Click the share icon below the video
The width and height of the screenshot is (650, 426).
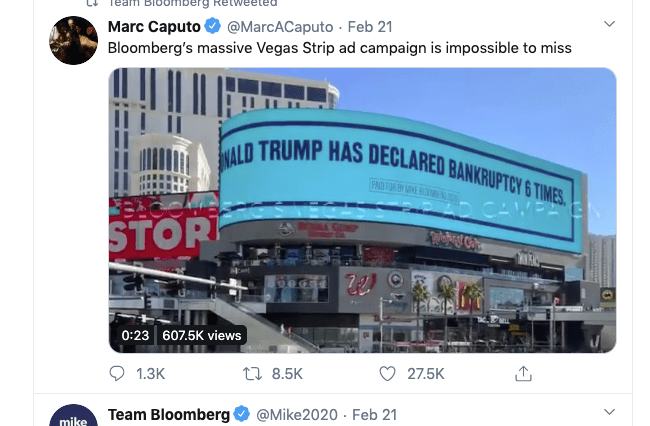(522, 373)
